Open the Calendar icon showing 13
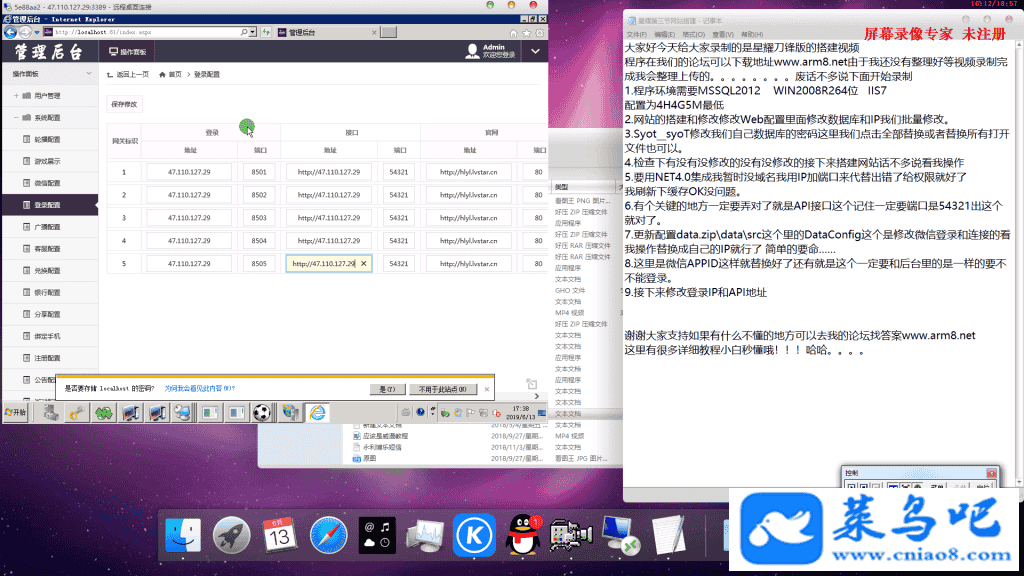This screenshot has height=576, width=1024. click(x=280, y=535)
